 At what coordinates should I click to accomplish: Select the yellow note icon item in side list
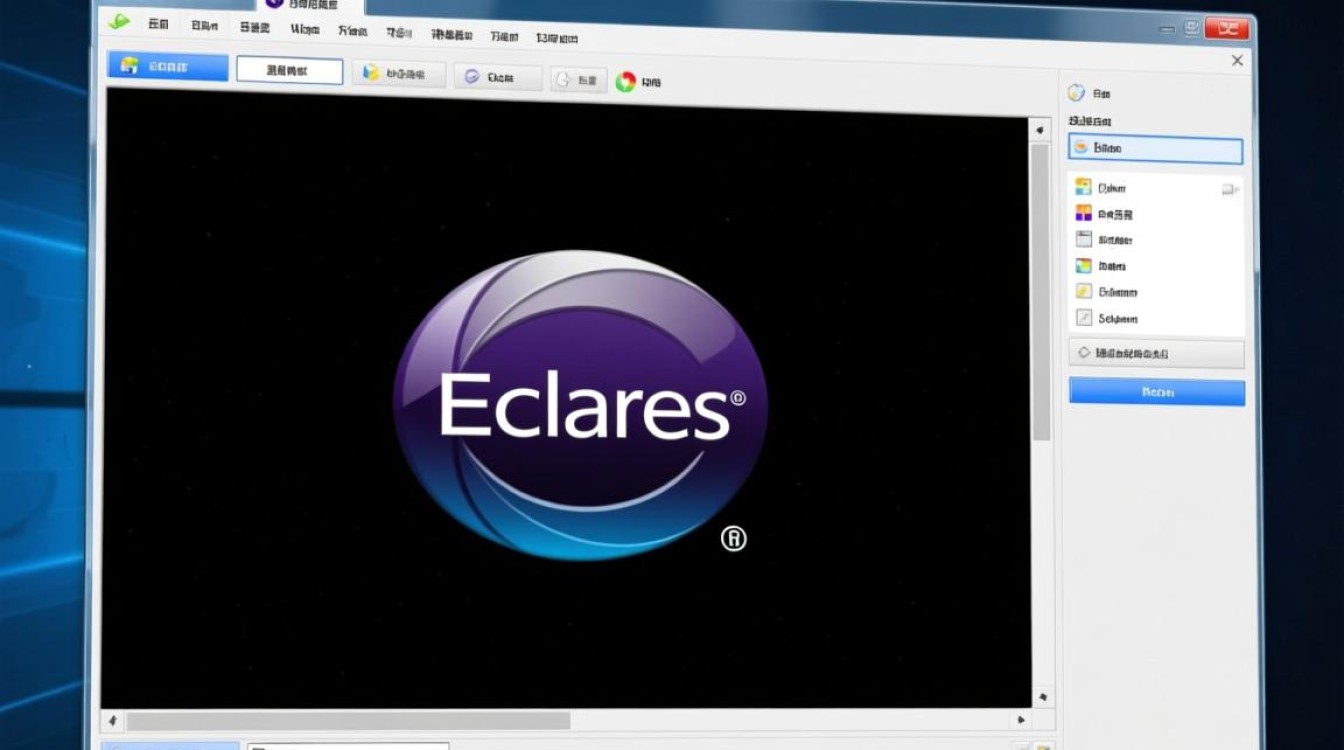click(x=1084, y=292)
